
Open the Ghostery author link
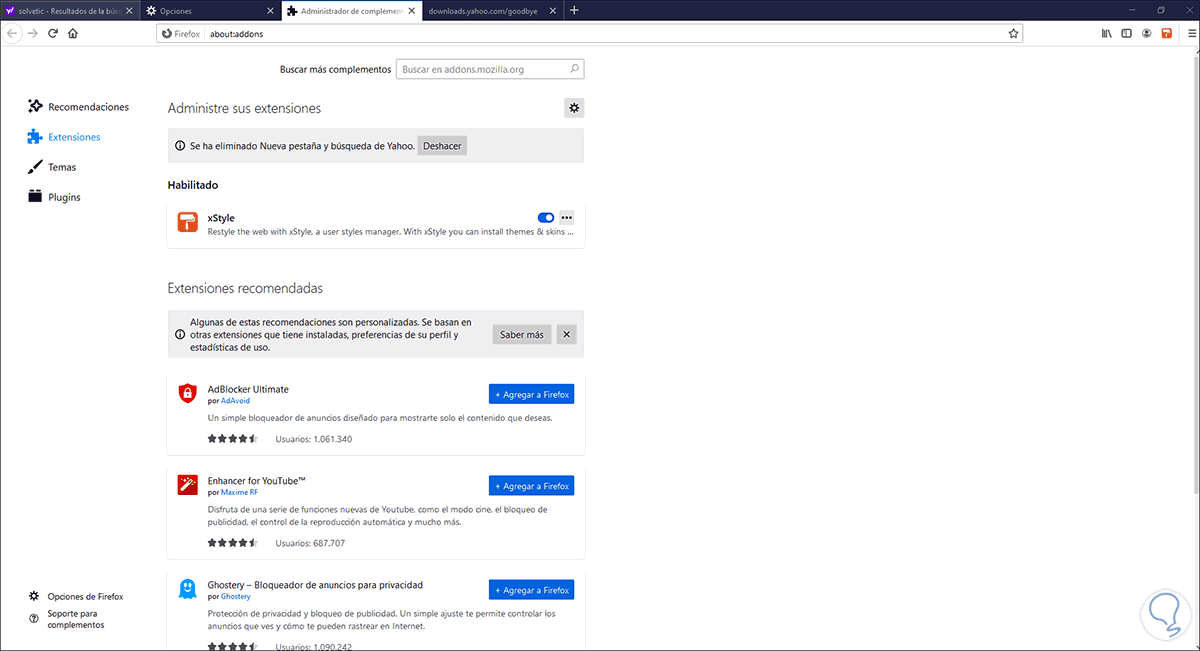click(x=236, y=597)
